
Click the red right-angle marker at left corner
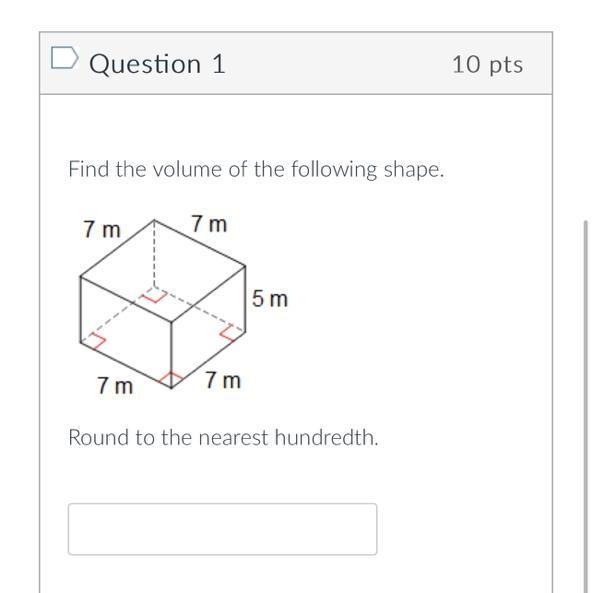pos(94,342)
